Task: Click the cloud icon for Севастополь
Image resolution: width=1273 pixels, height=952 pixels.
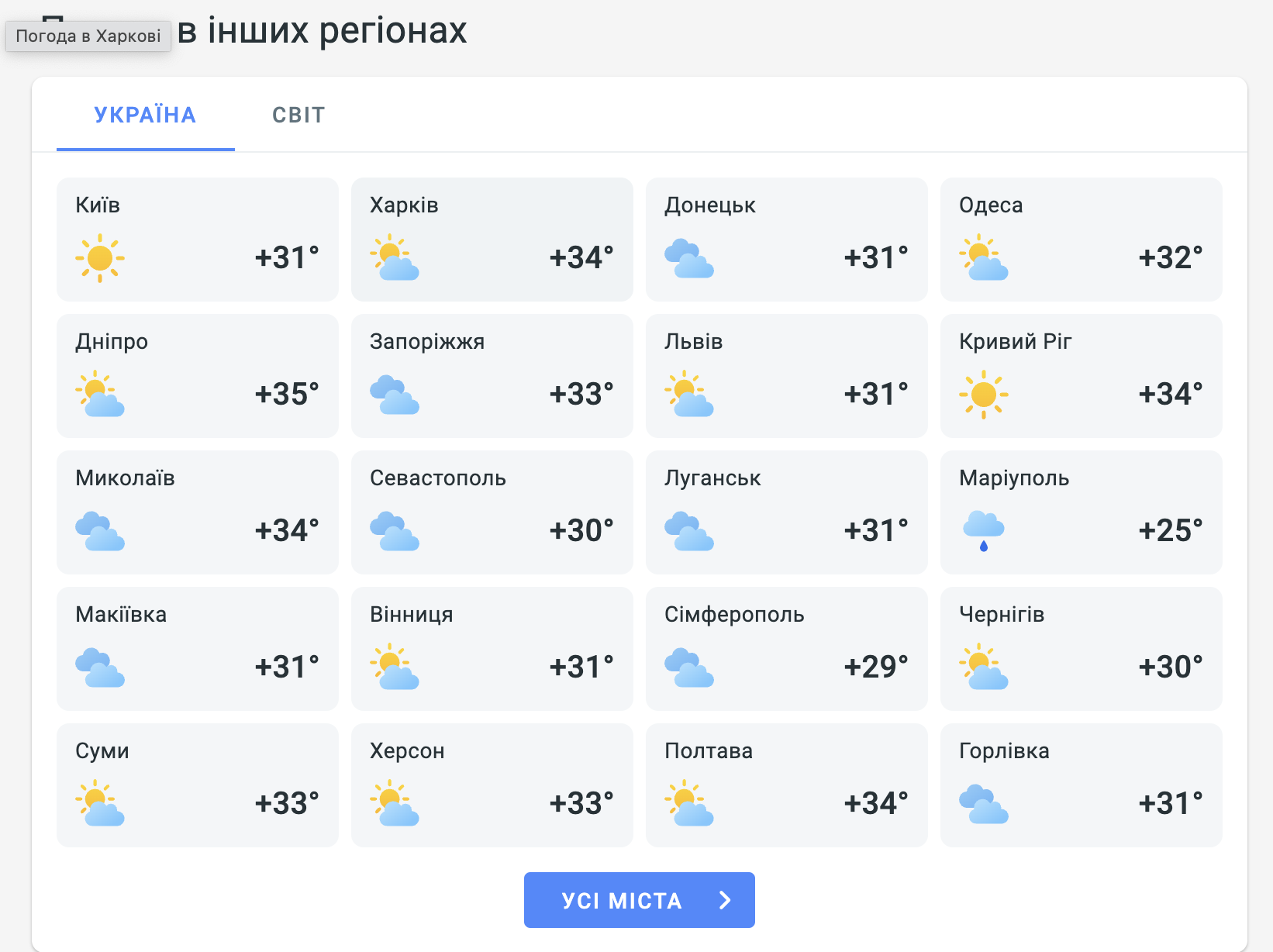Action: coord(394,531)
